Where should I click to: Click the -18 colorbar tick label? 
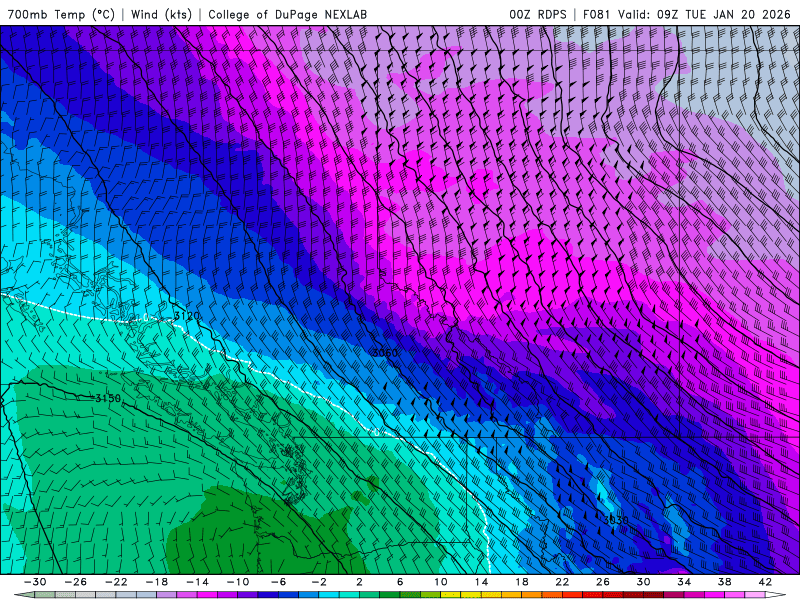157,582
